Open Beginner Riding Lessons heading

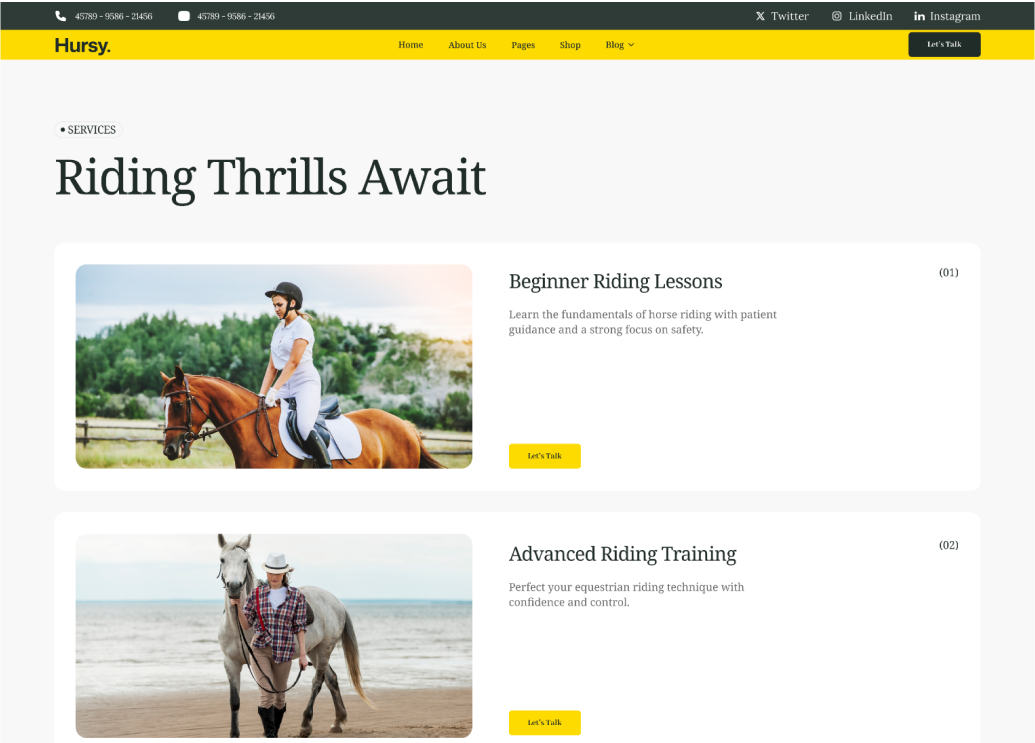click(x=615, y=282)
